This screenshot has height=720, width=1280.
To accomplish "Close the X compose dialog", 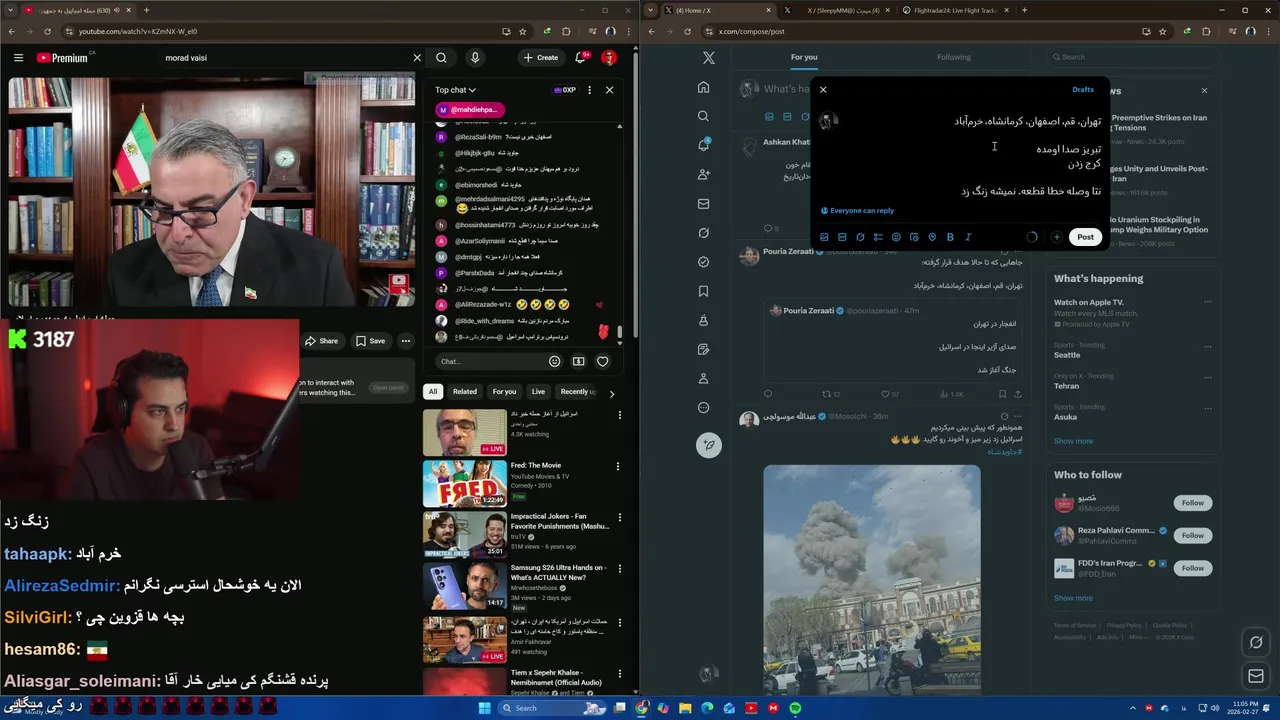I will point(823,90).
